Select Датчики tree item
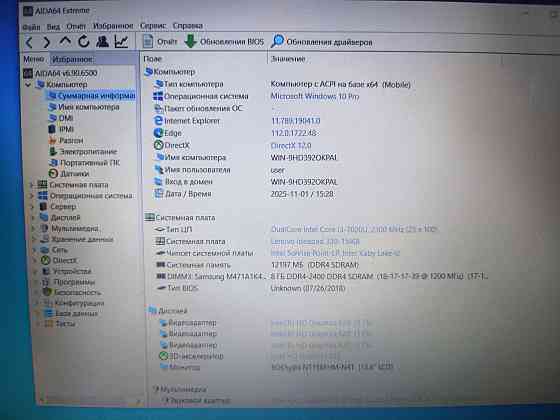Image resolution: width=560 pixels, height=420 pixels. [69, 174]
